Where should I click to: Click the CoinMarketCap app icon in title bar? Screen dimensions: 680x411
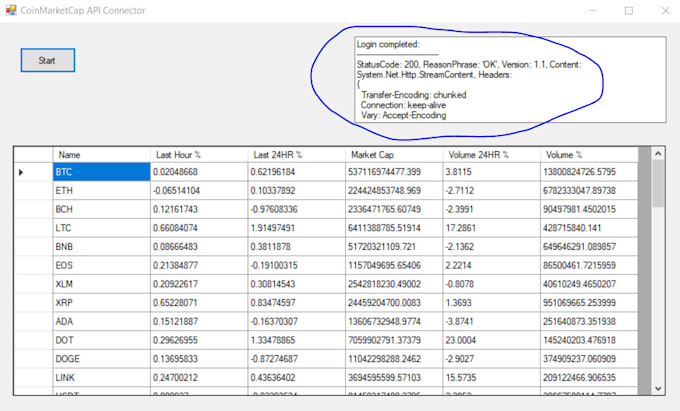coord(10,10)
